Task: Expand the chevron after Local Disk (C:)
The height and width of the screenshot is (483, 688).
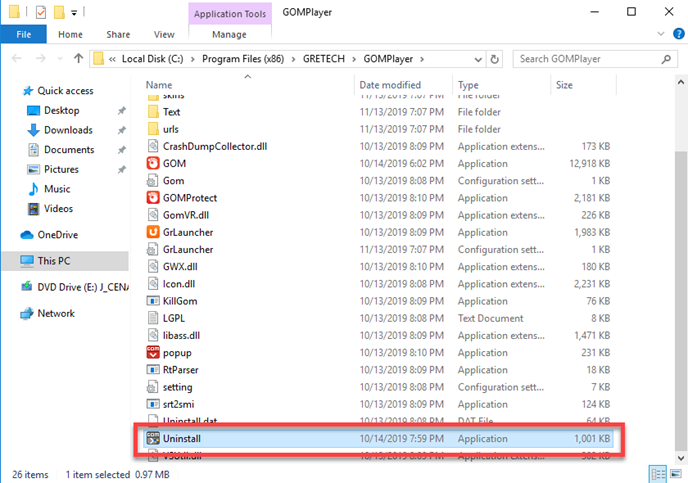Action: (x=192, y=59)
